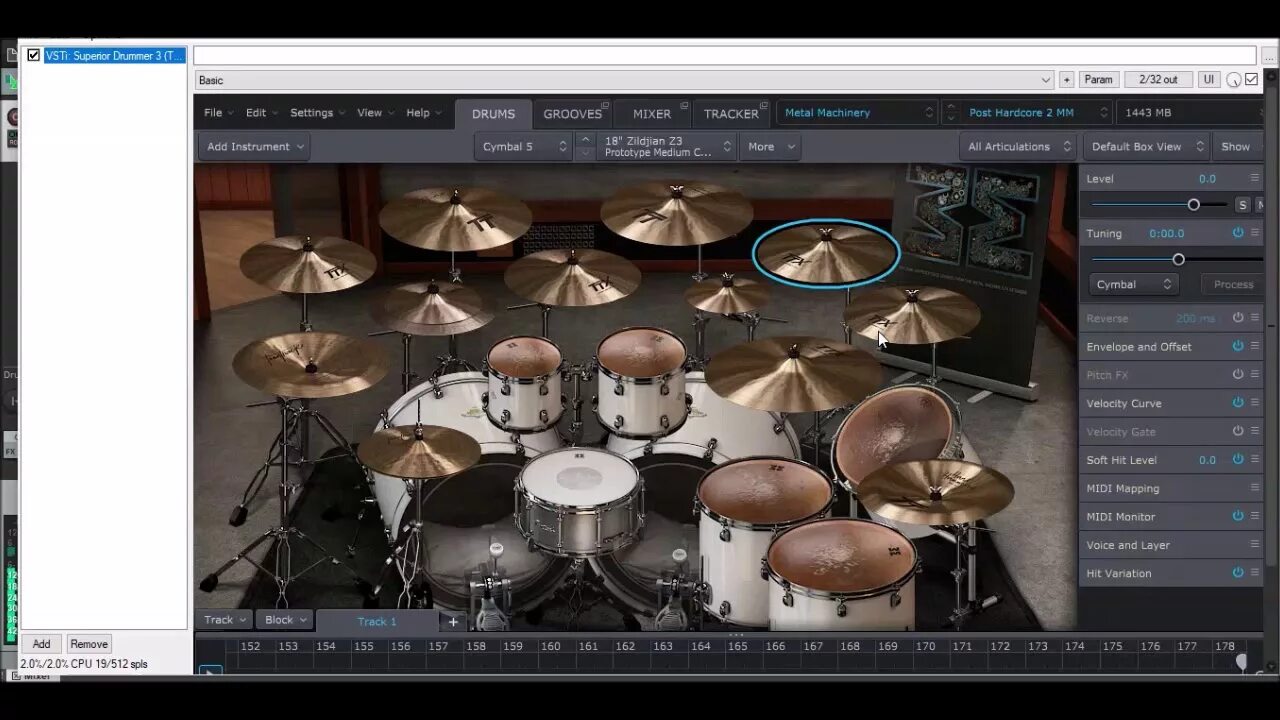
Task: Expand the More dropdown
Action: [770, 146]
